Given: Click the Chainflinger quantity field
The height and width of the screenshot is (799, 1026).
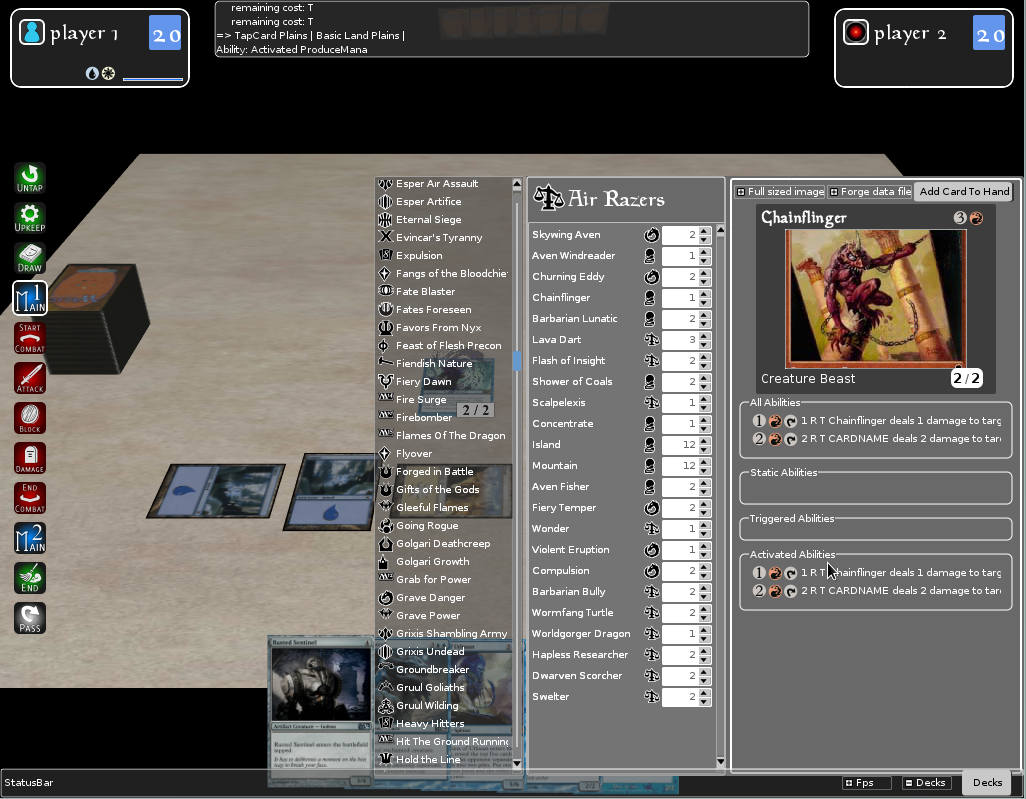Looking at the screenshot, I should [x=680, y=298].
